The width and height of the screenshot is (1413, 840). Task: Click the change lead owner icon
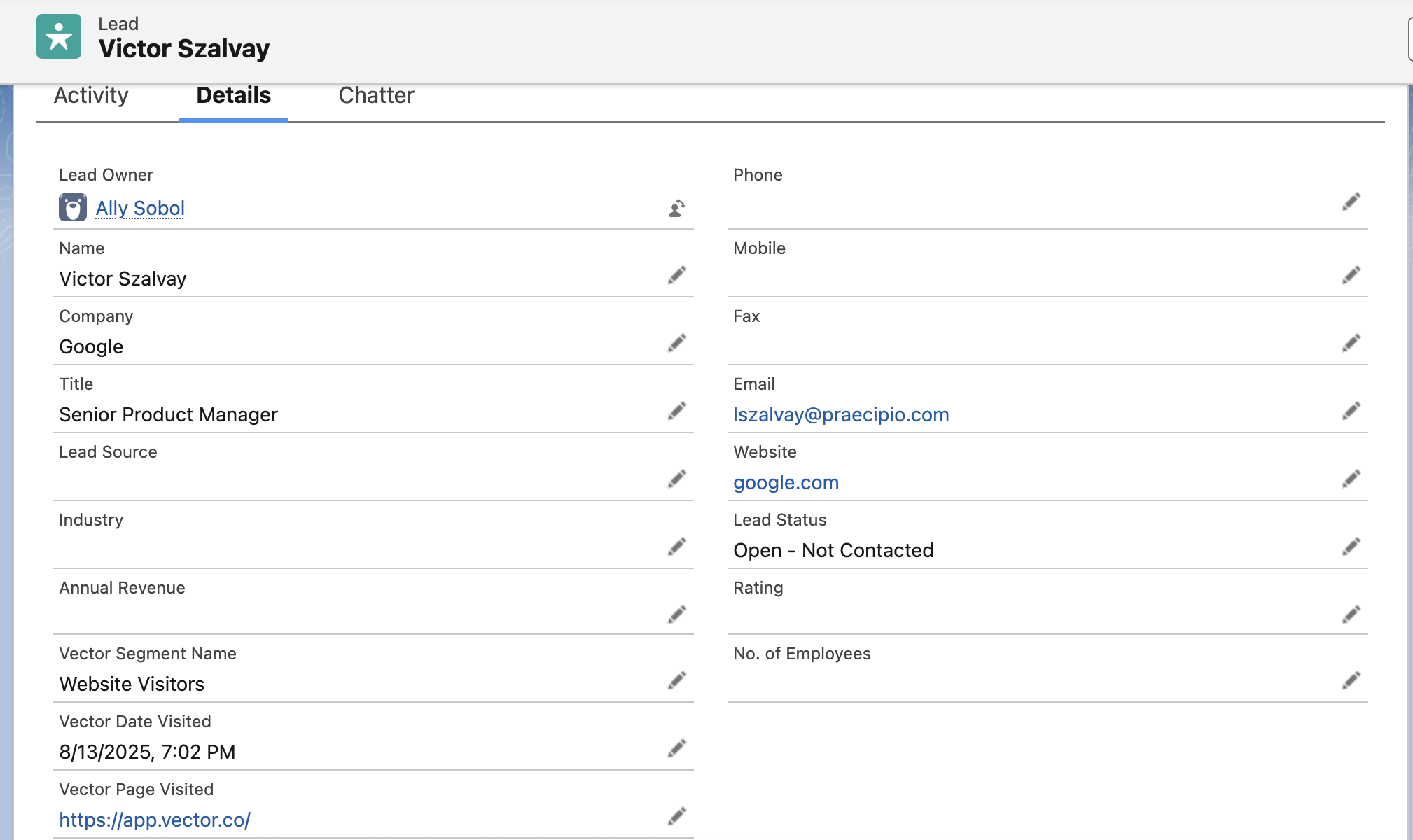pyautogui.click(x=674, y=208)
